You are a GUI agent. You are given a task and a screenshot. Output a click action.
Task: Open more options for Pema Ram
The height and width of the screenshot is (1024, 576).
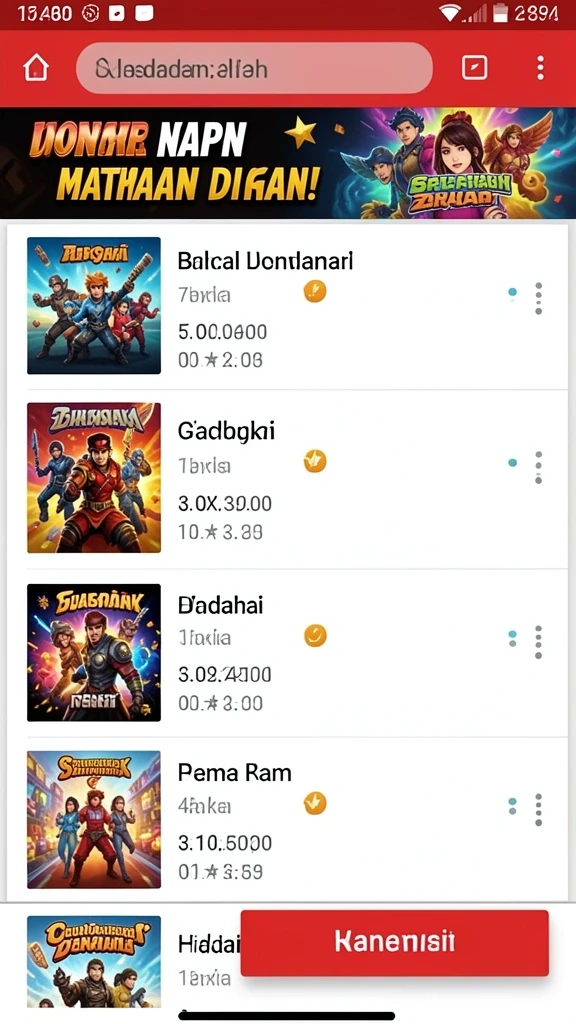click(538, 810)
